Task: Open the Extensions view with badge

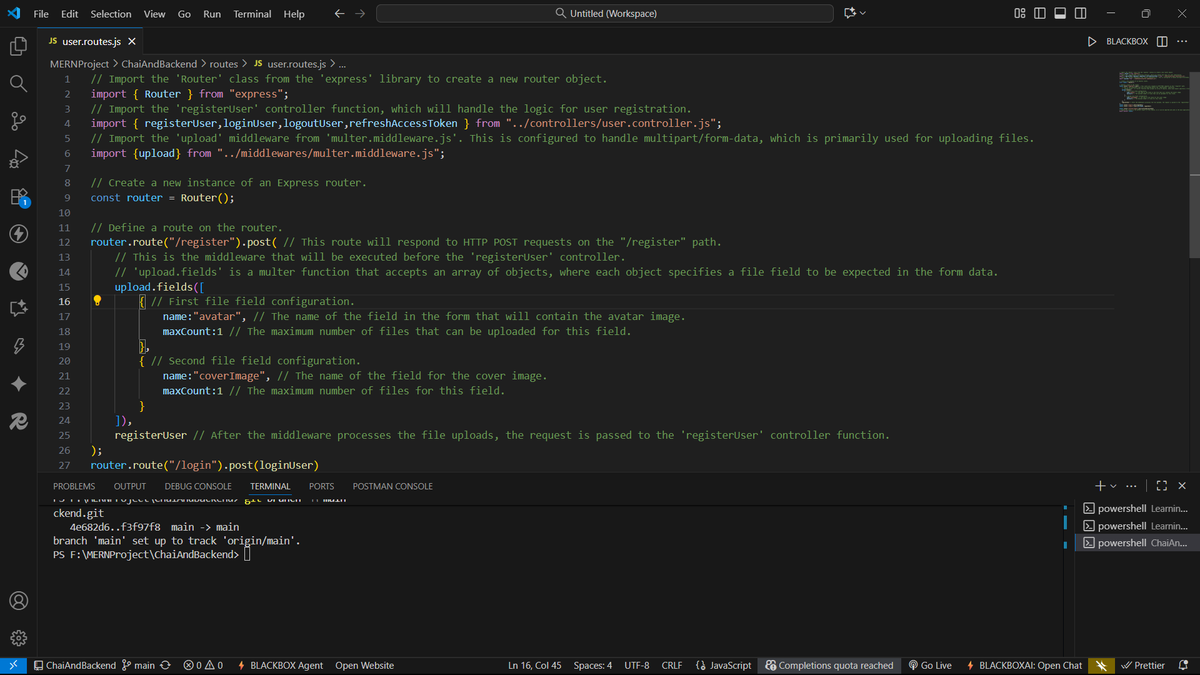Action: point(17,196)
